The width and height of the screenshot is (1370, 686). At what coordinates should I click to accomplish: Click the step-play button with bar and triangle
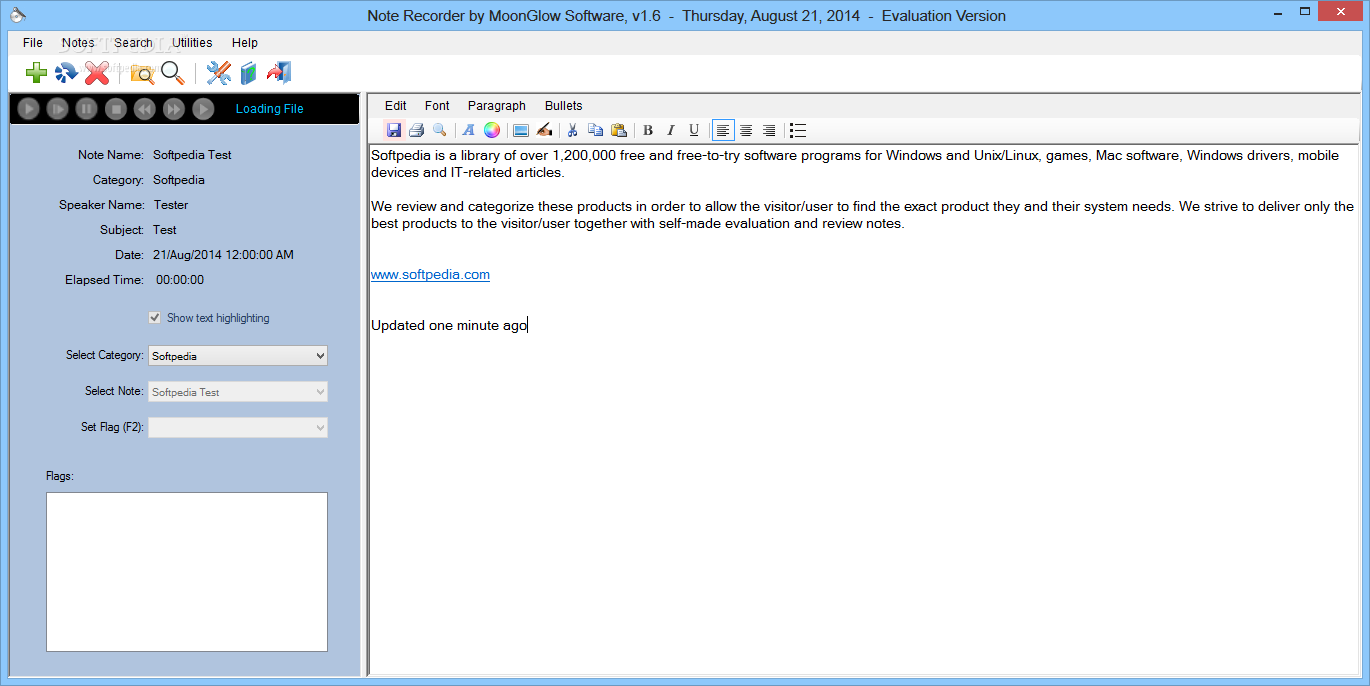[58, 109]
